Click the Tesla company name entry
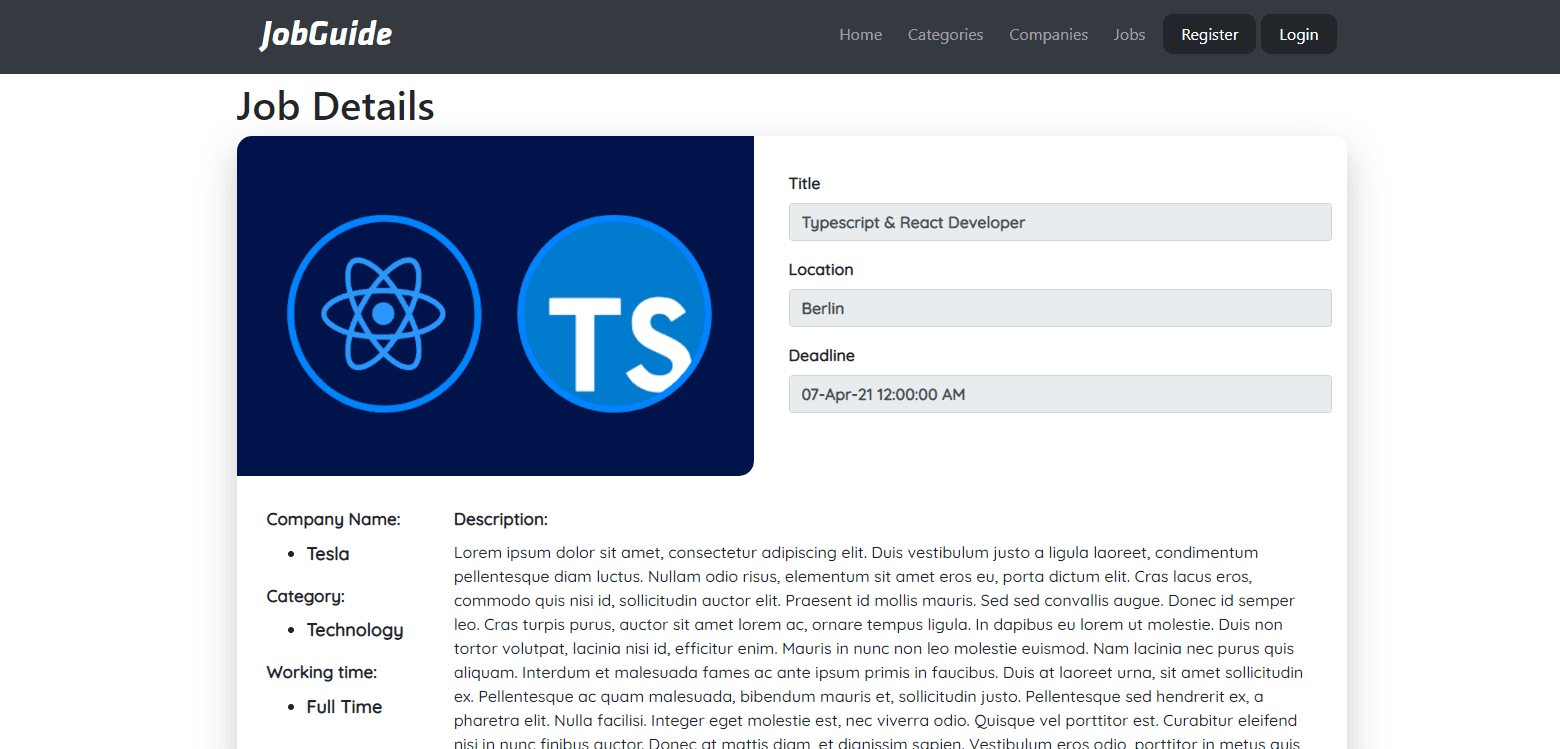Viewport: 1560px width, 749px height. coord(328,554)
